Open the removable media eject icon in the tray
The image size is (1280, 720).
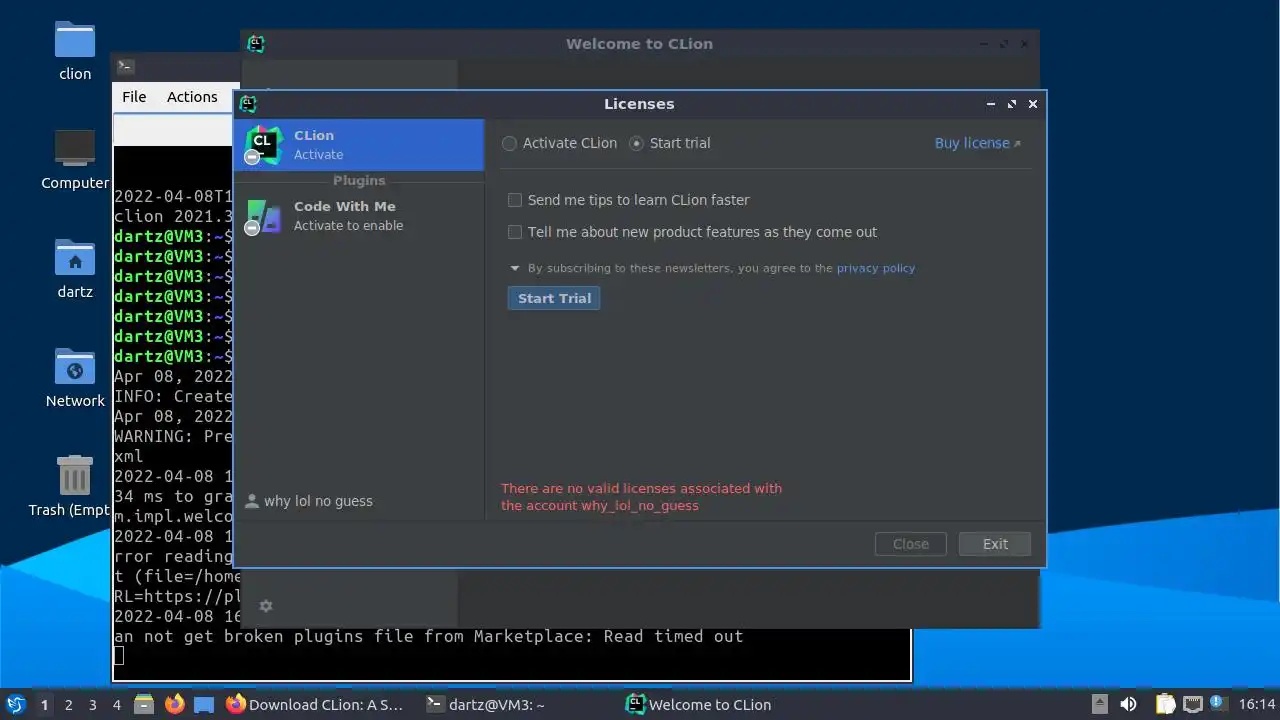click(x=1099, y=704)
